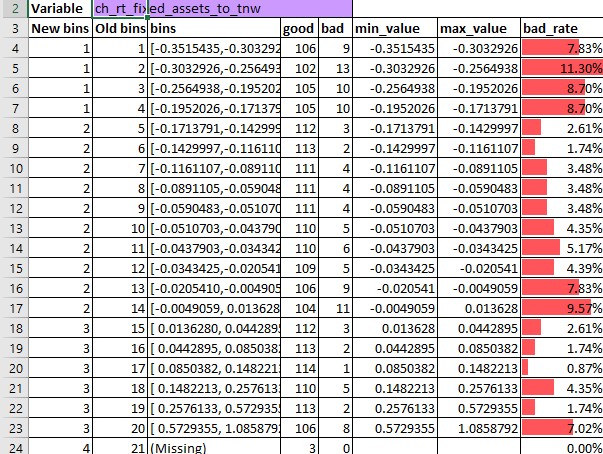Screen dimensions: 603x454
Task: Click the ch_rt_fixed_assets_to_tnw cell
Action: point(222,8)
